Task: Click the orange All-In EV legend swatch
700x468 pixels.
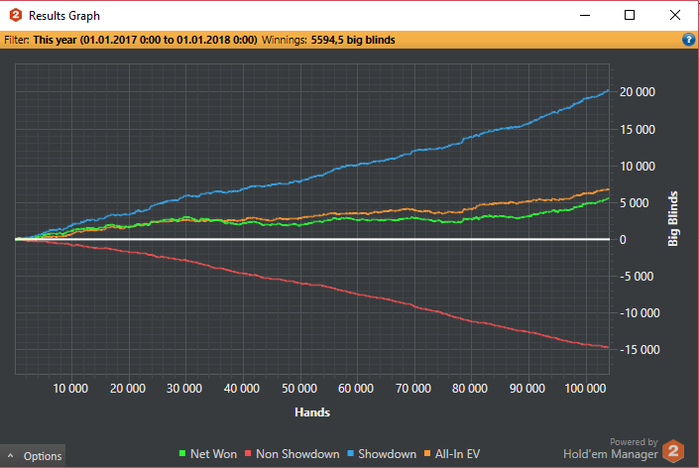Action: coord(427,454)
